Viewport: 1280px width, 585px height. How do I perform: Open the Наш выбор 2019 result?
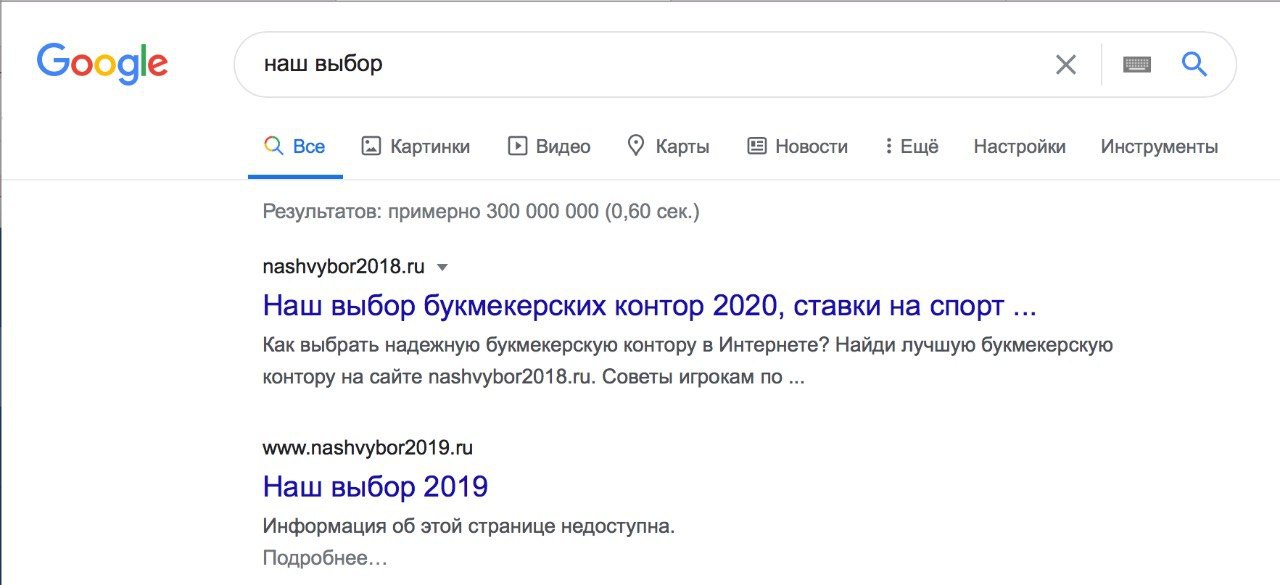375,487
